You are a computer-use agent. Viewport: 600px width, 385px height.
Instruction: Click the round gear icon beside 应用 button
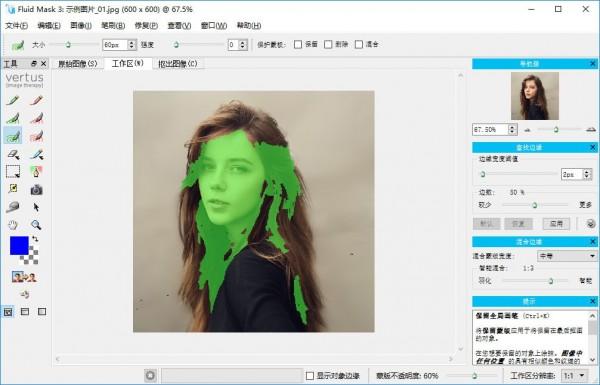click(x=591, y=224)
